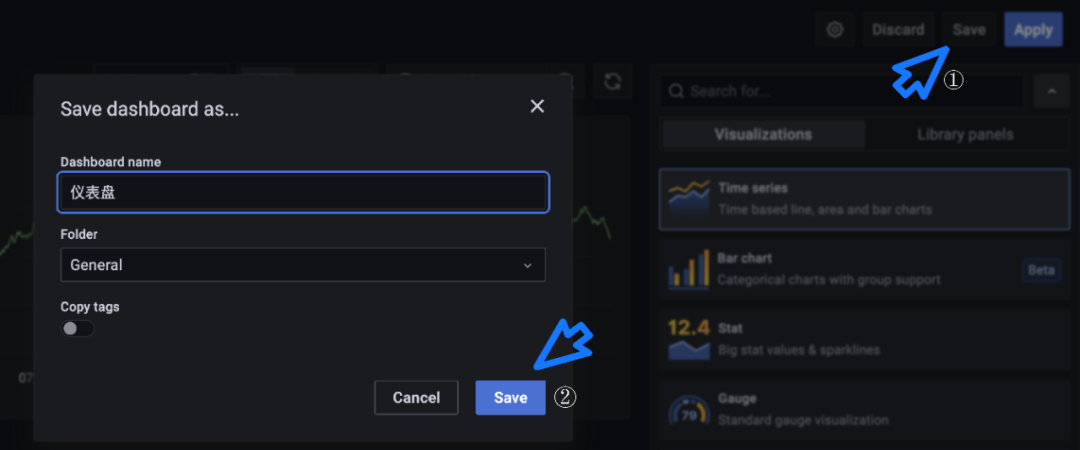Switch to the Library panels tab

tap(964, 134)
